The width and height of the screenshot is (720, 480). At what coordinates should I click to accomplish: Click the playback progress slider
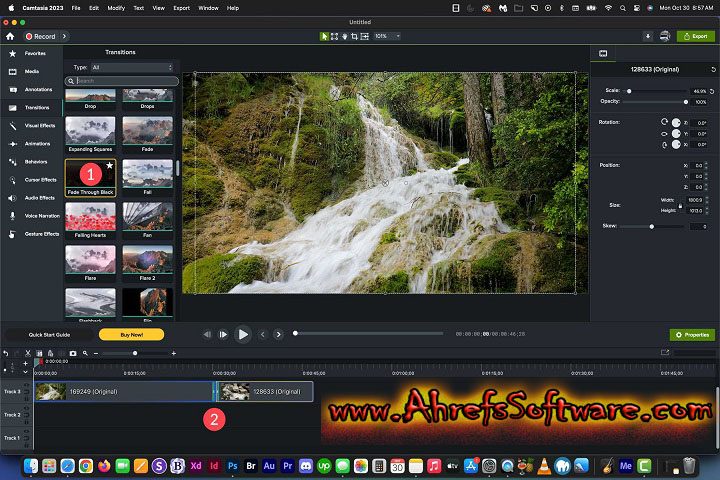pyautogui.click(x=368, y=333)
